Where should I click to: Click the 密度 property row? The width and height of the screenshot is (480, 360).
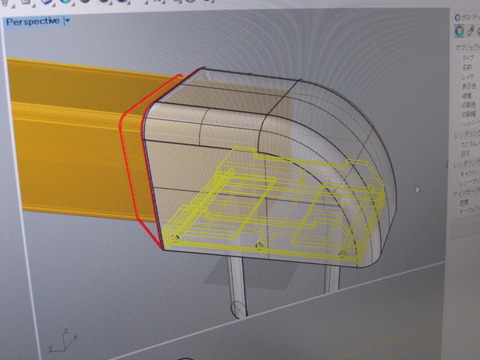(x=464, y=202)
